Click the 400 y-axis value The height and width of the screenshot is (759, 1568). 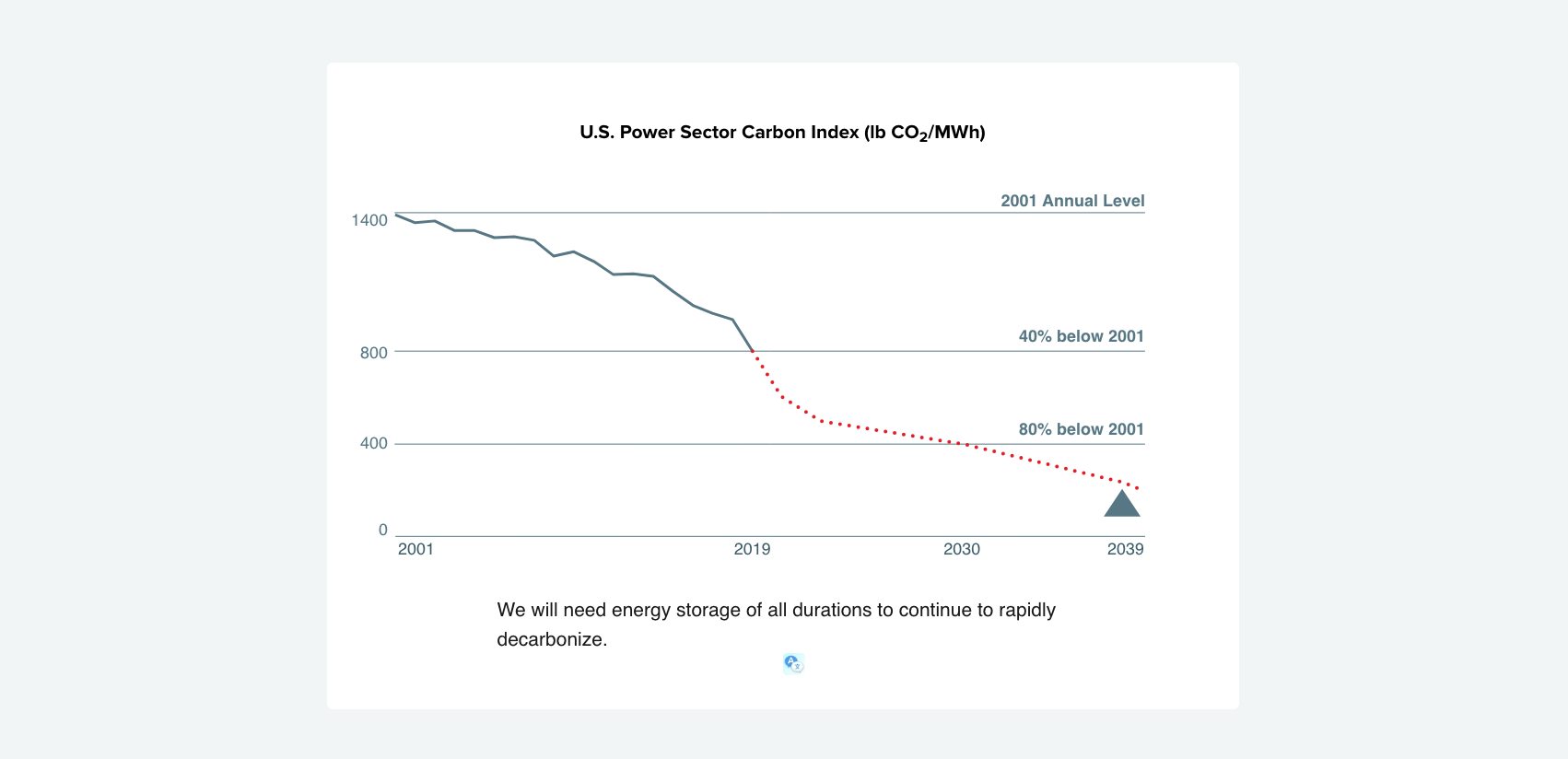point(374,443)
